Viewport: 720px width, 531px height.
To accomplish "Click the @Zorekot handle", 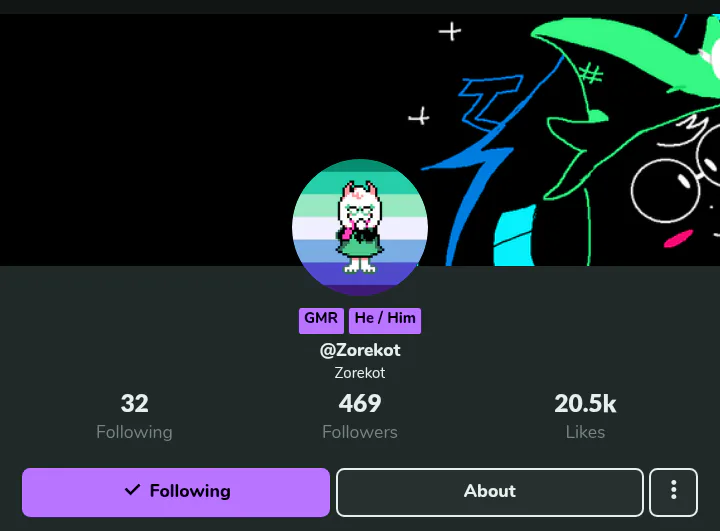I will coord(360,350).
